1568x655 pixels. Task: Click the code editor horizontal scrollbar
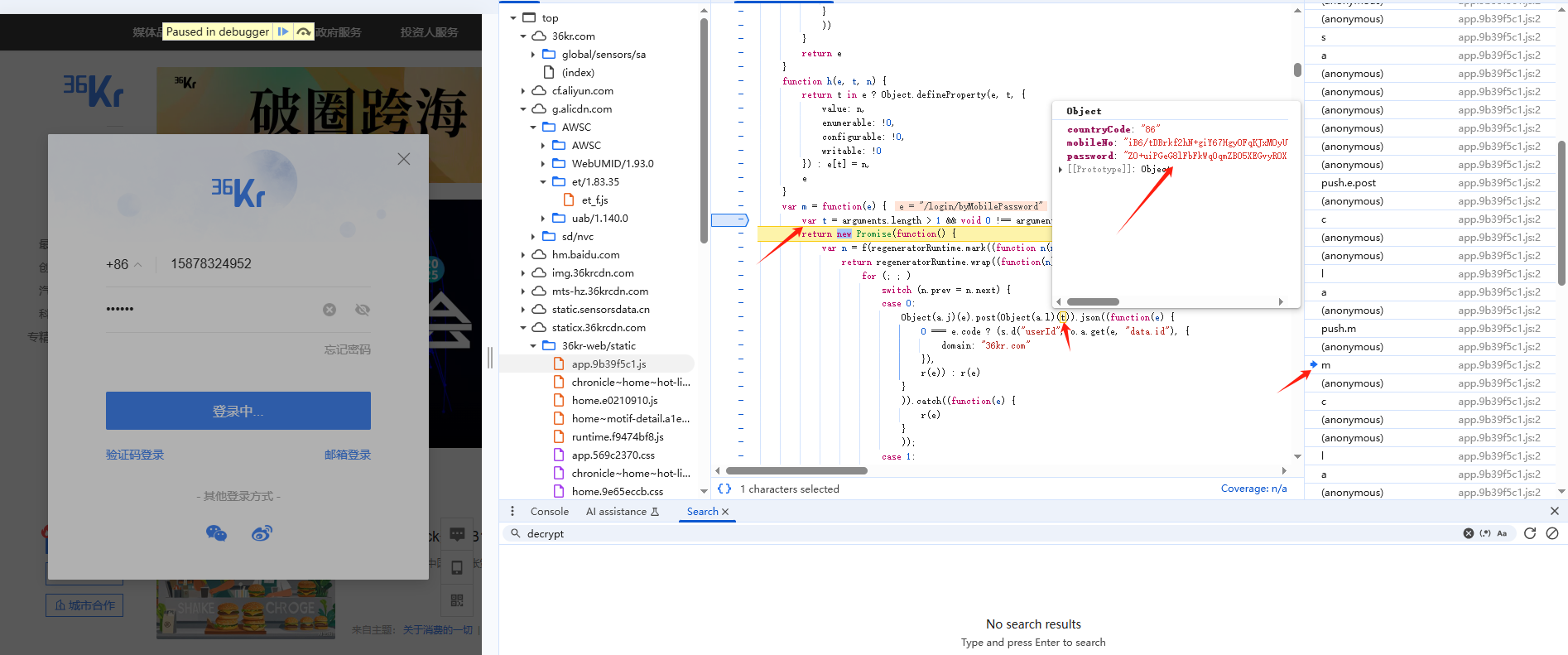[796, 470]
